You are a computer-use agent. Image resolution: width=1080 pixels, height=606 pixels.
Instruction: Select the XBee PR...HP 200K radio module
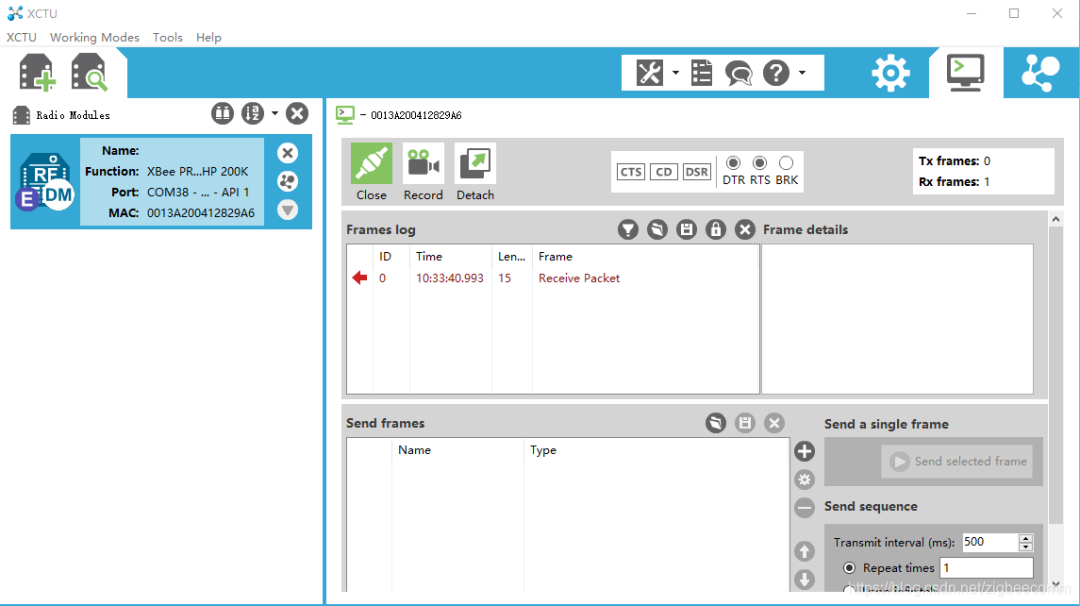(161, 182)
